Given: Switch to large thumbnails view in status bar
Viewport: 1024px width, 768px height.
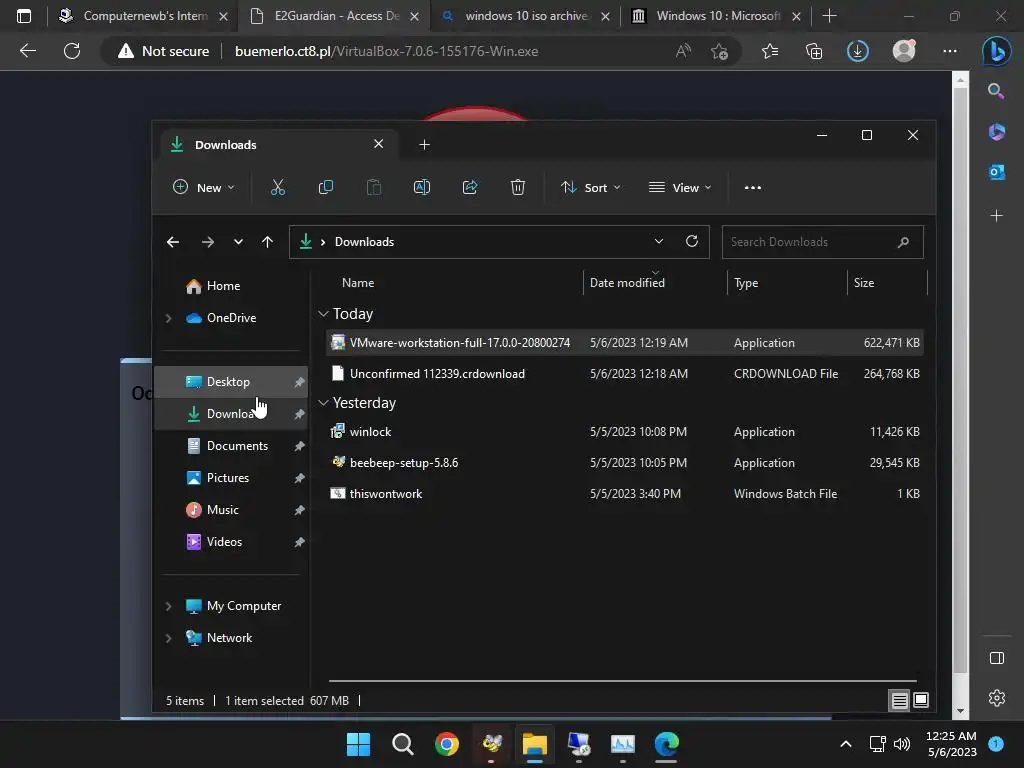Looking at the screenshot, I should tap(921, 700).
